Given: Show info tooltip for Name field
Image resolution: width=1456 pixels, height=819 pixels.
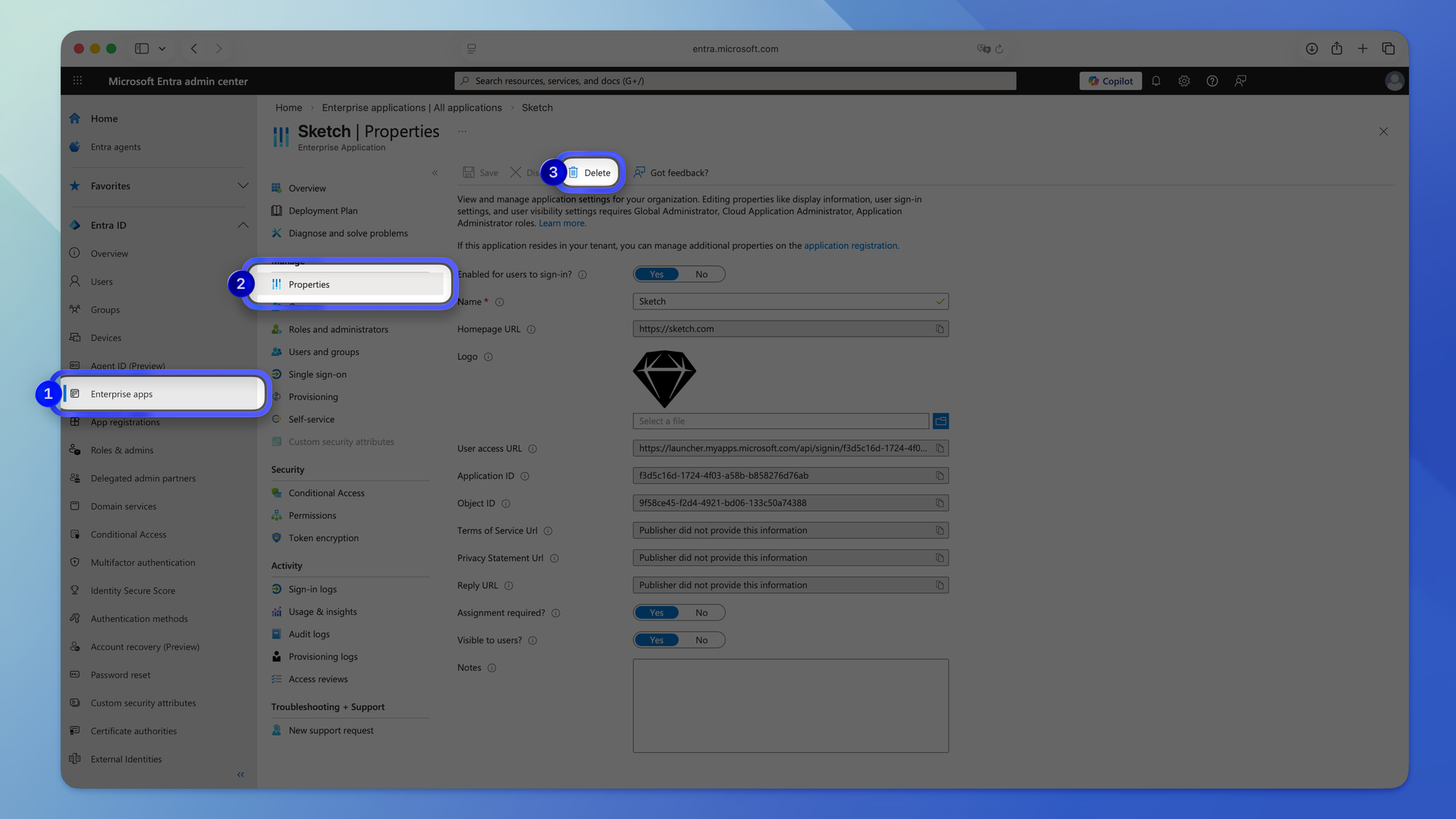Looking at the screenshot, I should [499, 302].
